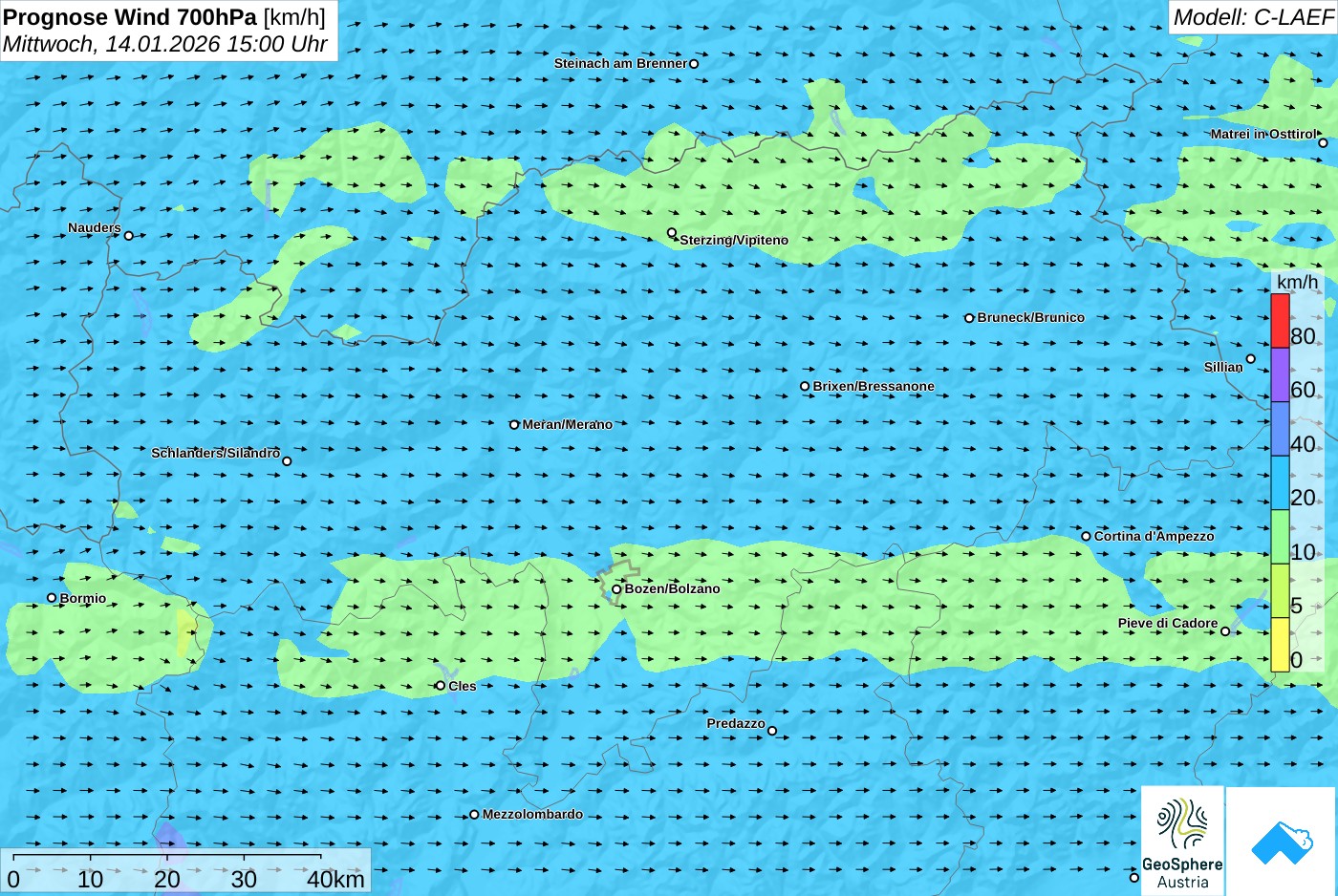Click the Pieve di Cadore marker
Viewport: 1338px width, 896px height.
(x=1225, y=631)
